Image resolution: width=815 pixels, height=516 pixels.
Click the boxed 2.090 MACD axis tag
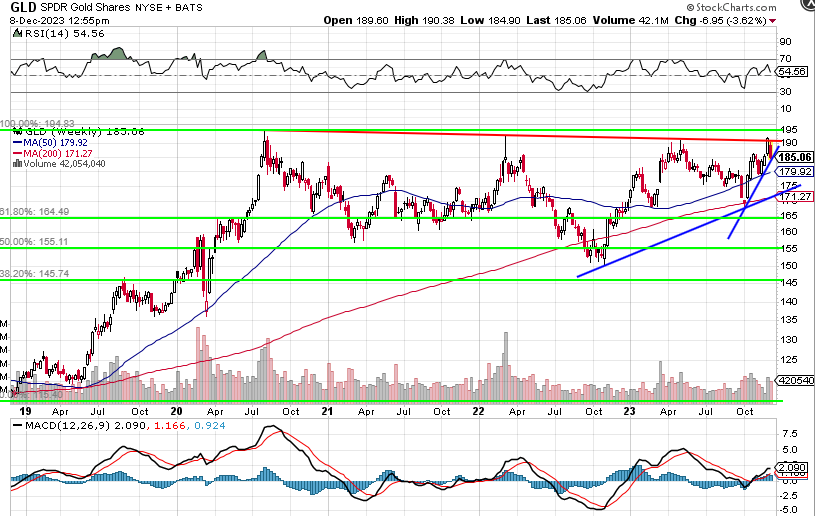pos(792,467)
